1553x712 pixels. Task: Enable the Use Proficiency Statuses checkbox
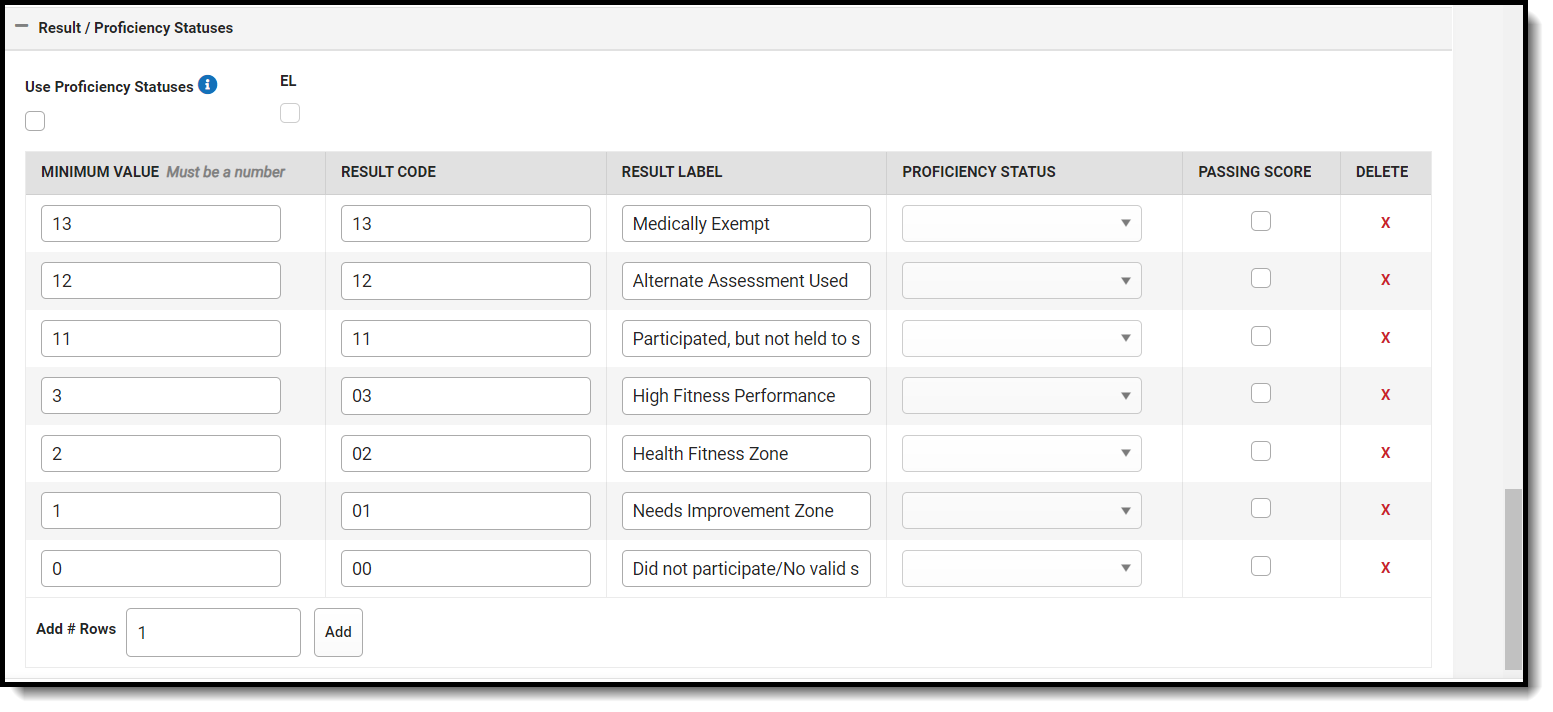coord(35,121)
